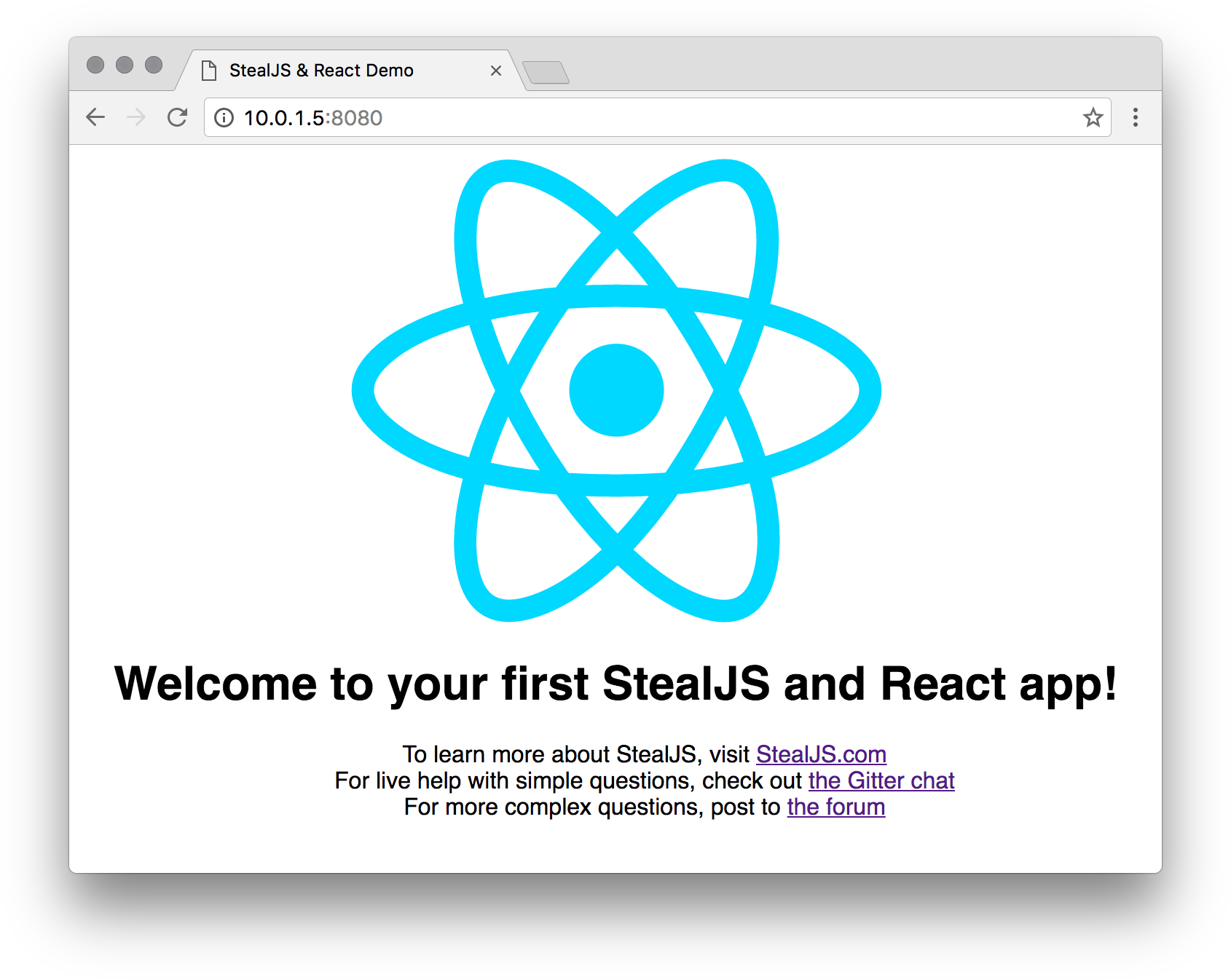Click the back navigation arrow

click(95, 117)
